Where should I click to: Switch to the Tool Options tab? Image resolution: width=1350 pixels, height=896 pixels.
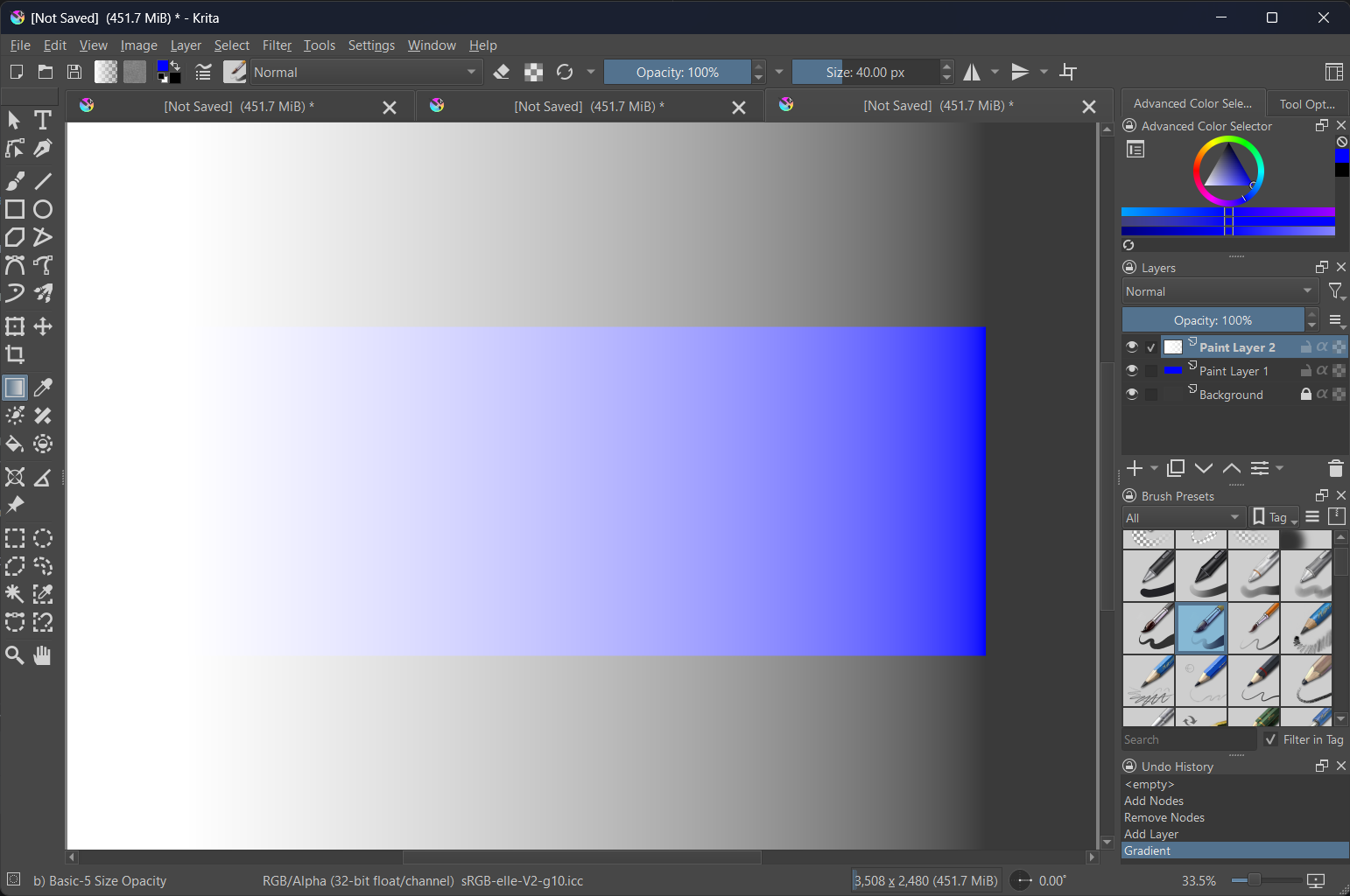tap(1306, 104)
